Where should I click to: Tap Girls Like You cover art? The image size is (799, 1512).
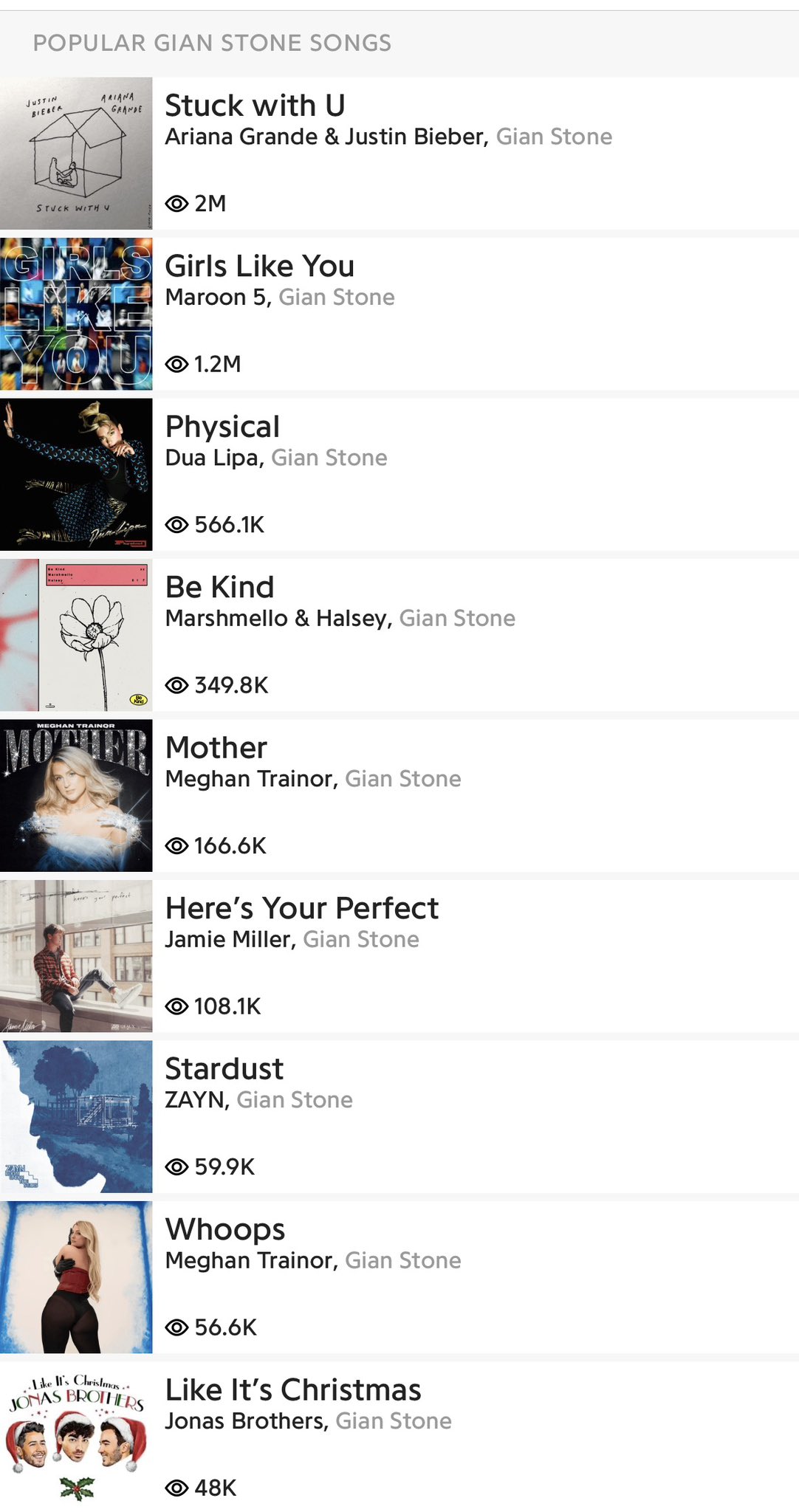click(76, 314)
